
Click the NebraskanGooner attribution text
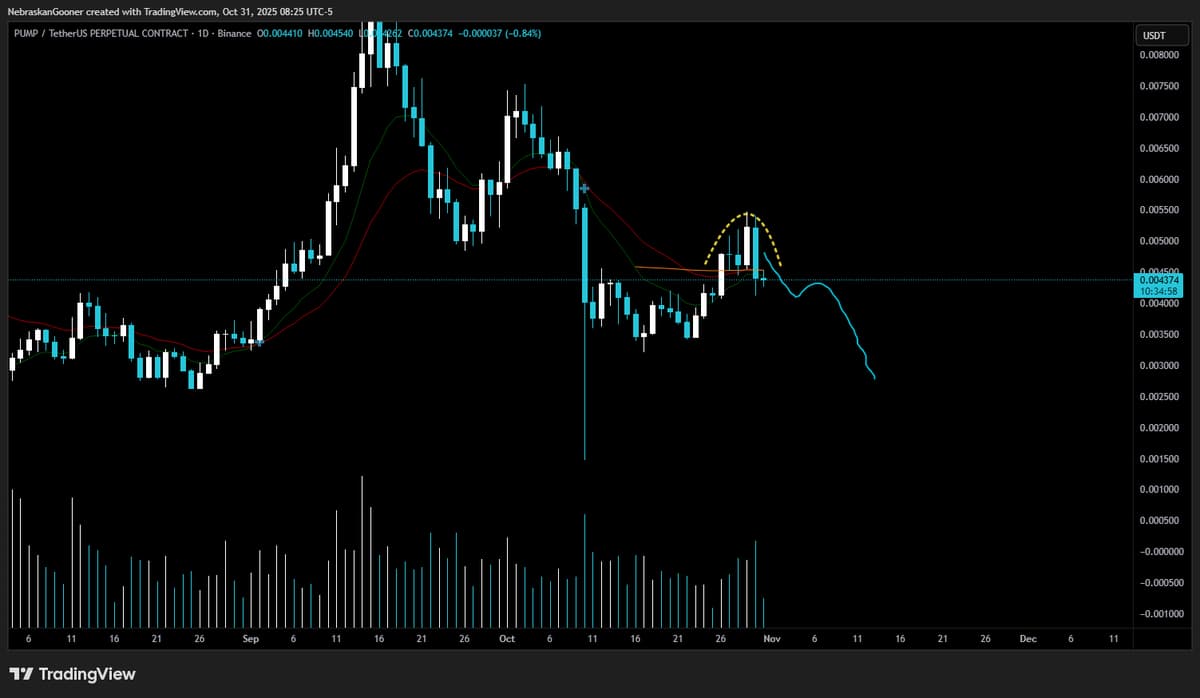click(x=45, y=12)
